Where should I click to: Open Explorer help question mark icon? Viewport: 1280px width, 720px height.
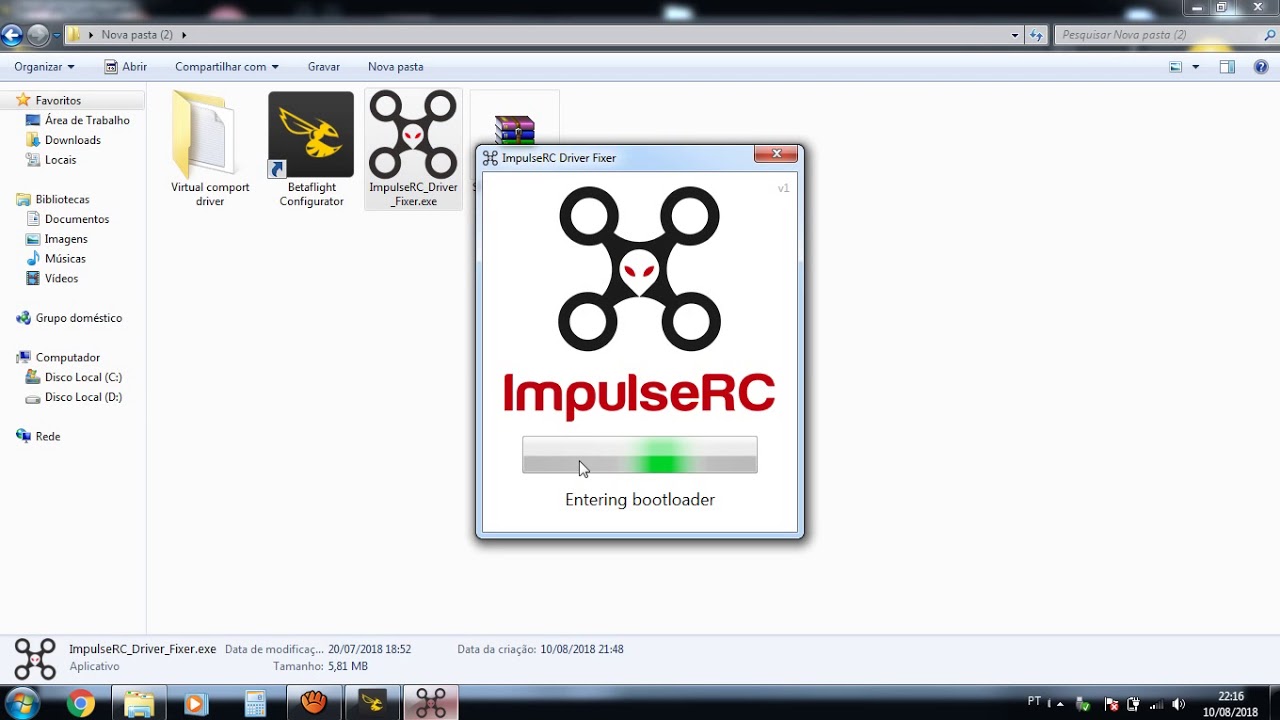[x=1261, y=67]
